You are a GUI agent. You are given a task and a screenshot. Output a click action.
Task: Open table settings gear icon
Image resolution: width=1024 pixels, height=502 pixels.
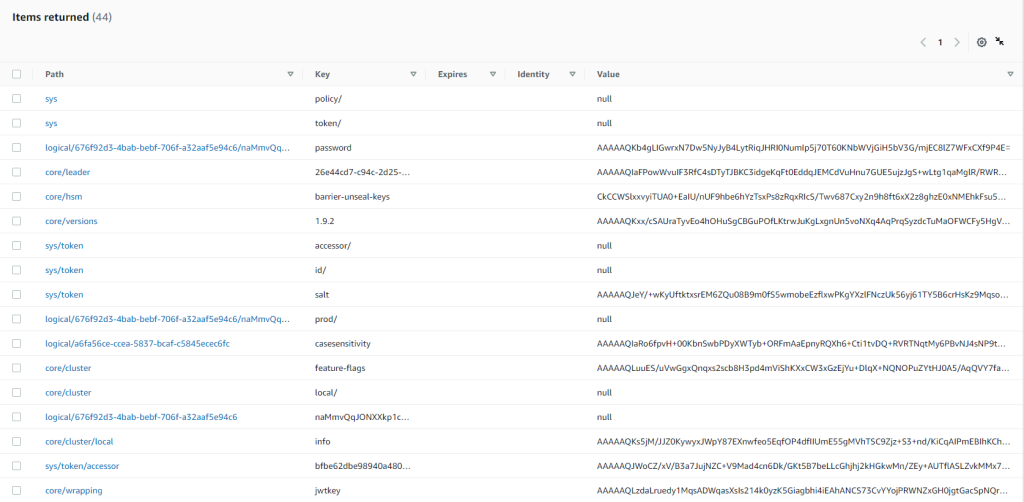point(981,42)
